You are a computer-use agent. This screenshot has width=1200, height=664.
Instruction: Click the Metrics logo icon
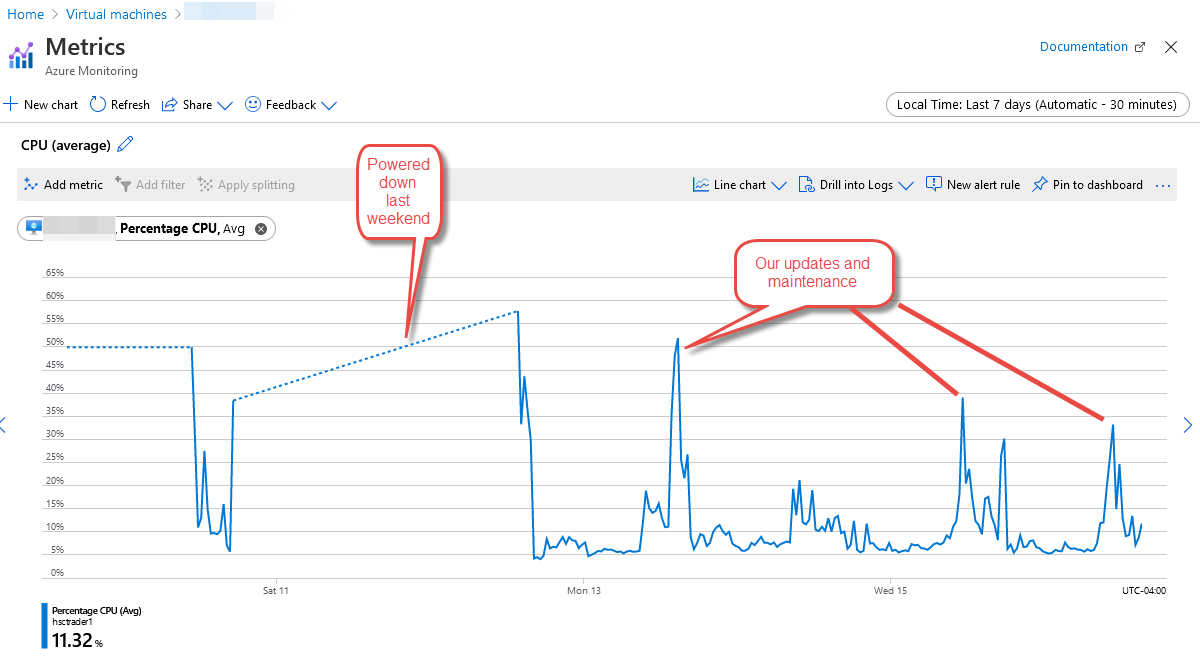tap(21, 54)
